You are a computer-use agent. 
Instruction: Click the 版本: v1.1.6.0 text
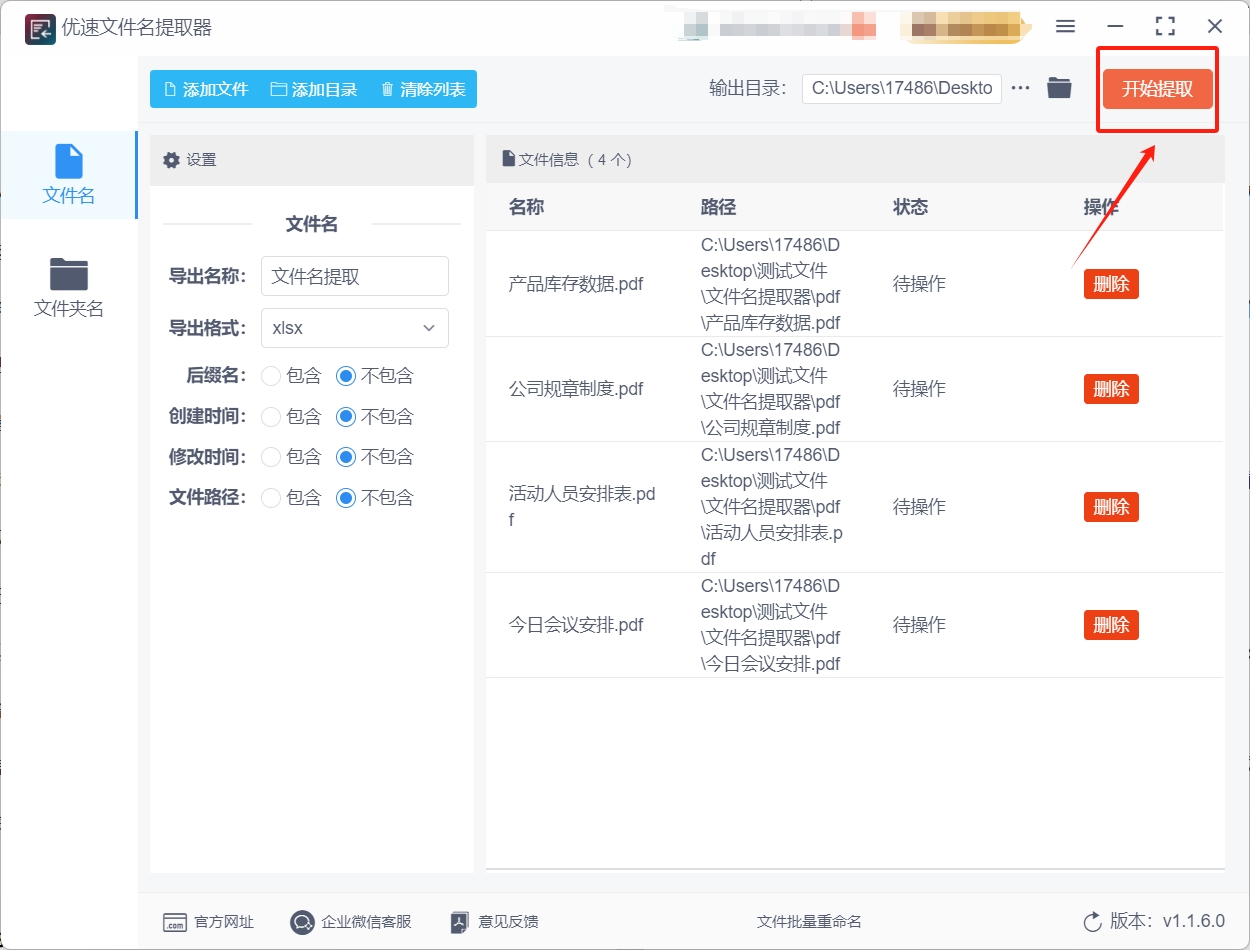click(1167, 922)
